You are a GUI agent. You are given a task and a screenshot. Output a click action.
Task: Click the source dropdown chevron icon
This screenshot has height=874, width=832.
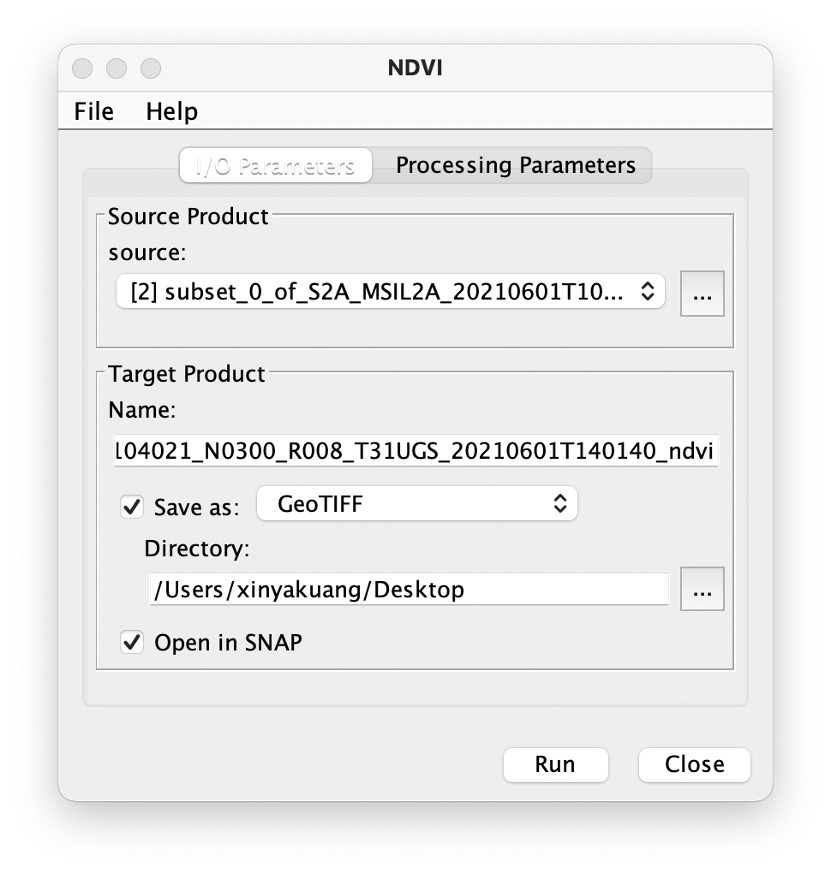(648, 292)
